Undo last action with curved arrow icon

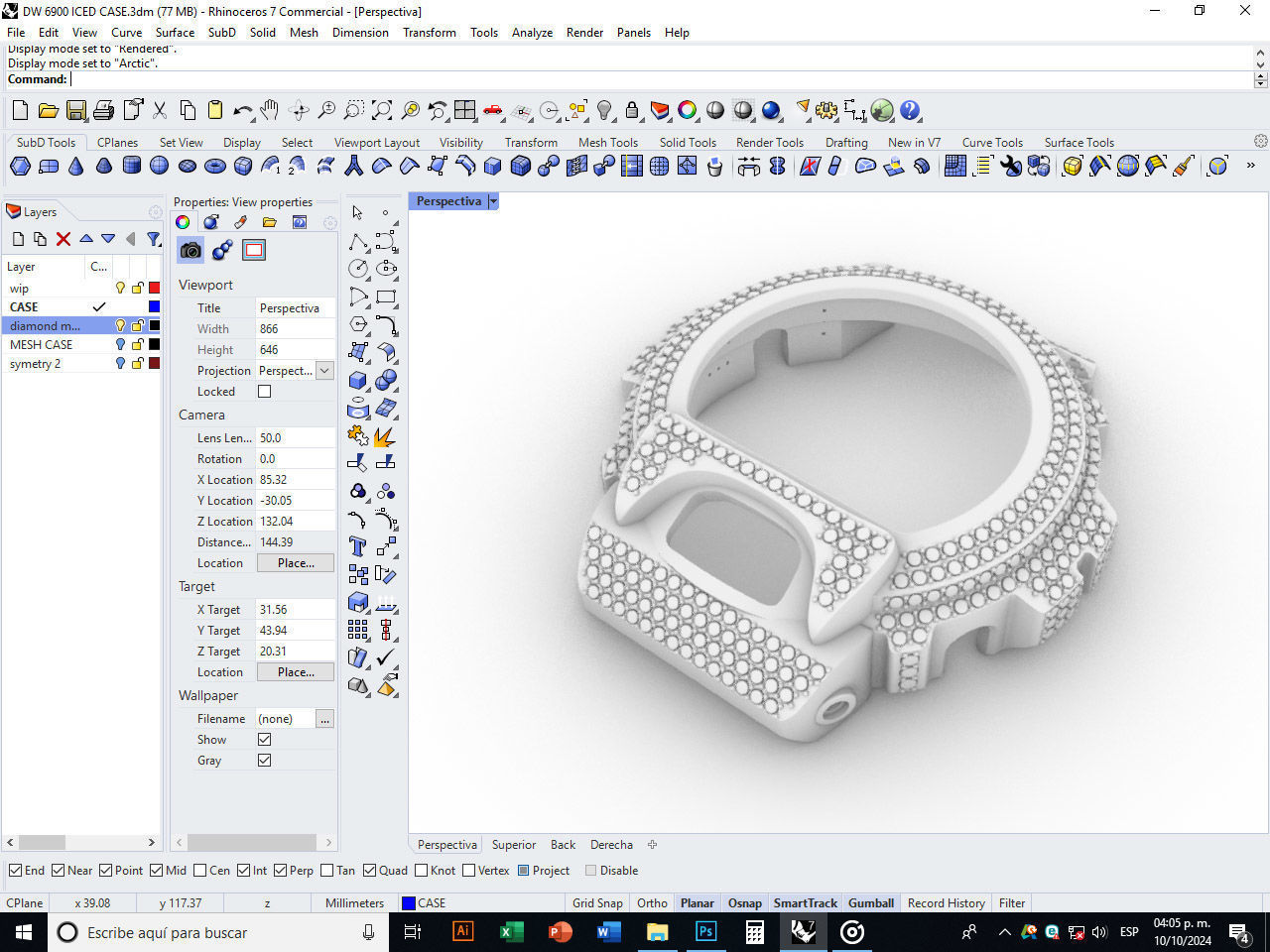[x=243, y=110]
